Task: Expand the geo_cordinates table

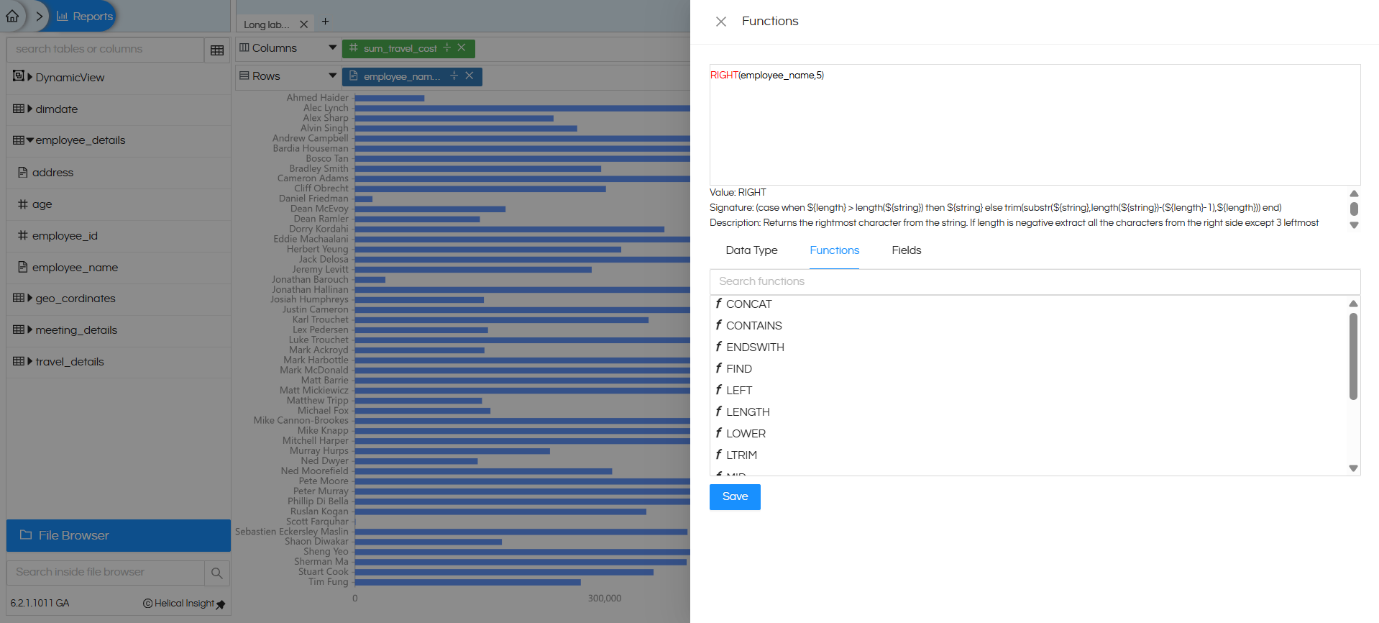Action: 31,298
